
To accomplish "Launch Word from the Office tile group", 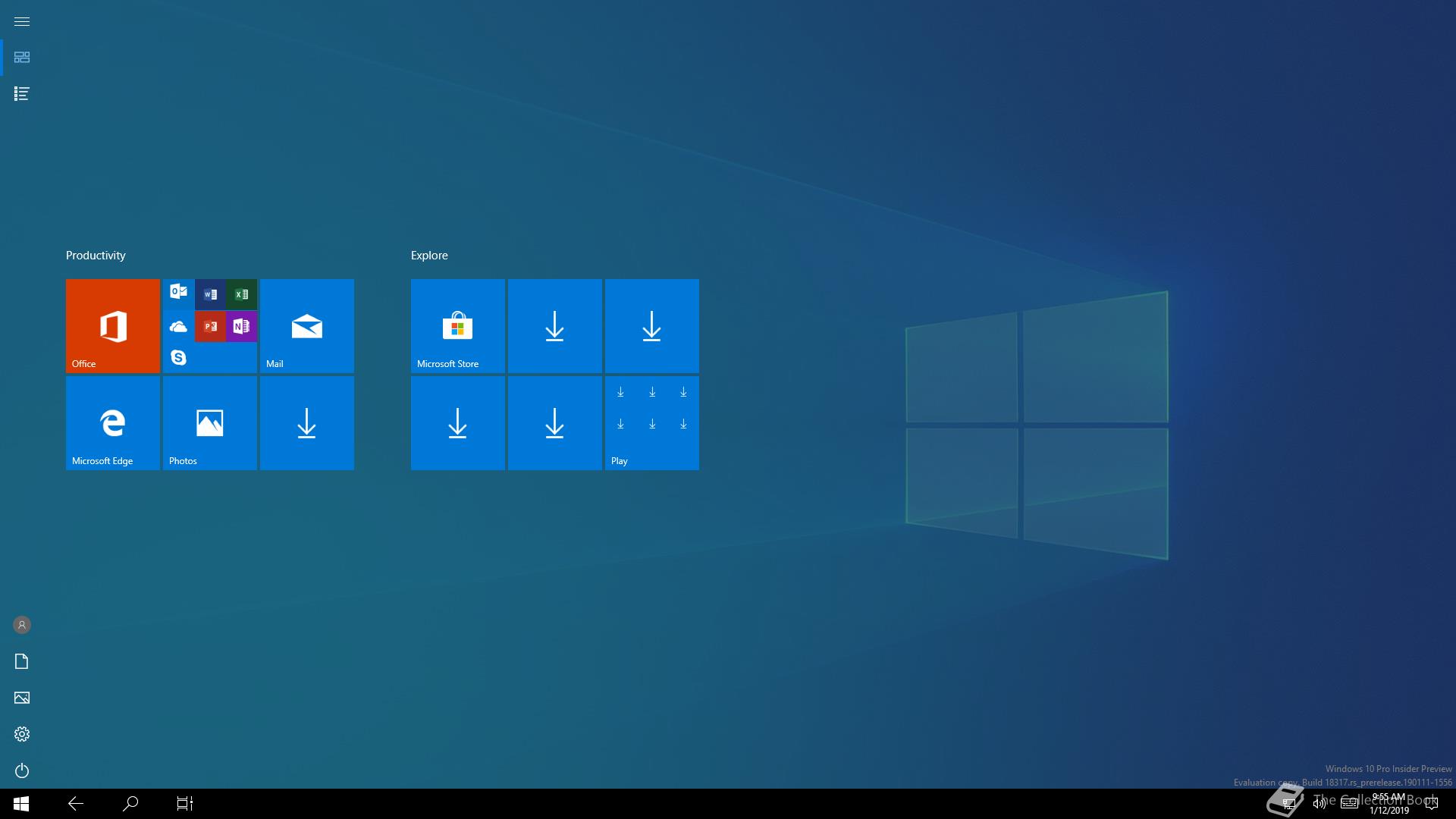I will click(x=210, y=294).
